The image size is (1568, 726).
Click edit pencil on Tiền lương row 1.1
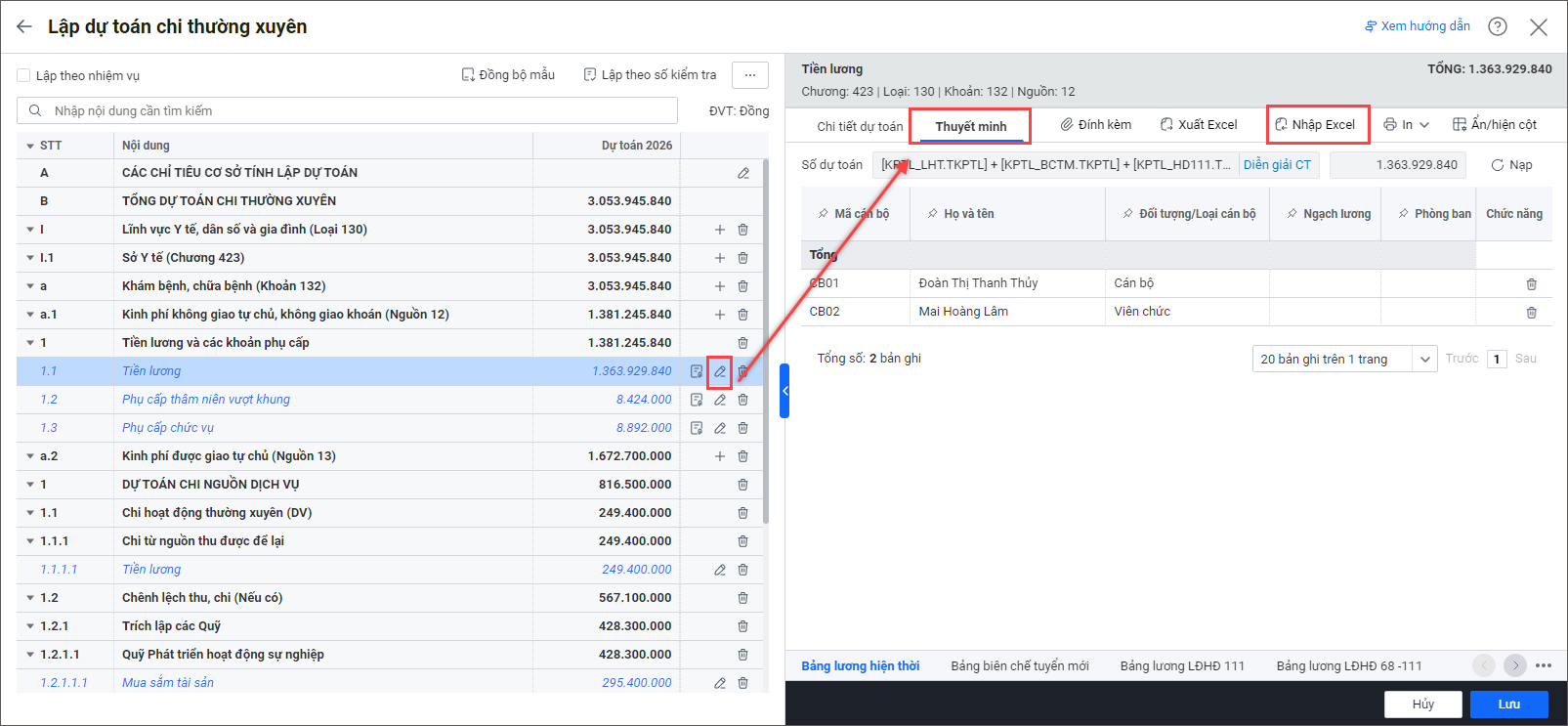[720, 371]
